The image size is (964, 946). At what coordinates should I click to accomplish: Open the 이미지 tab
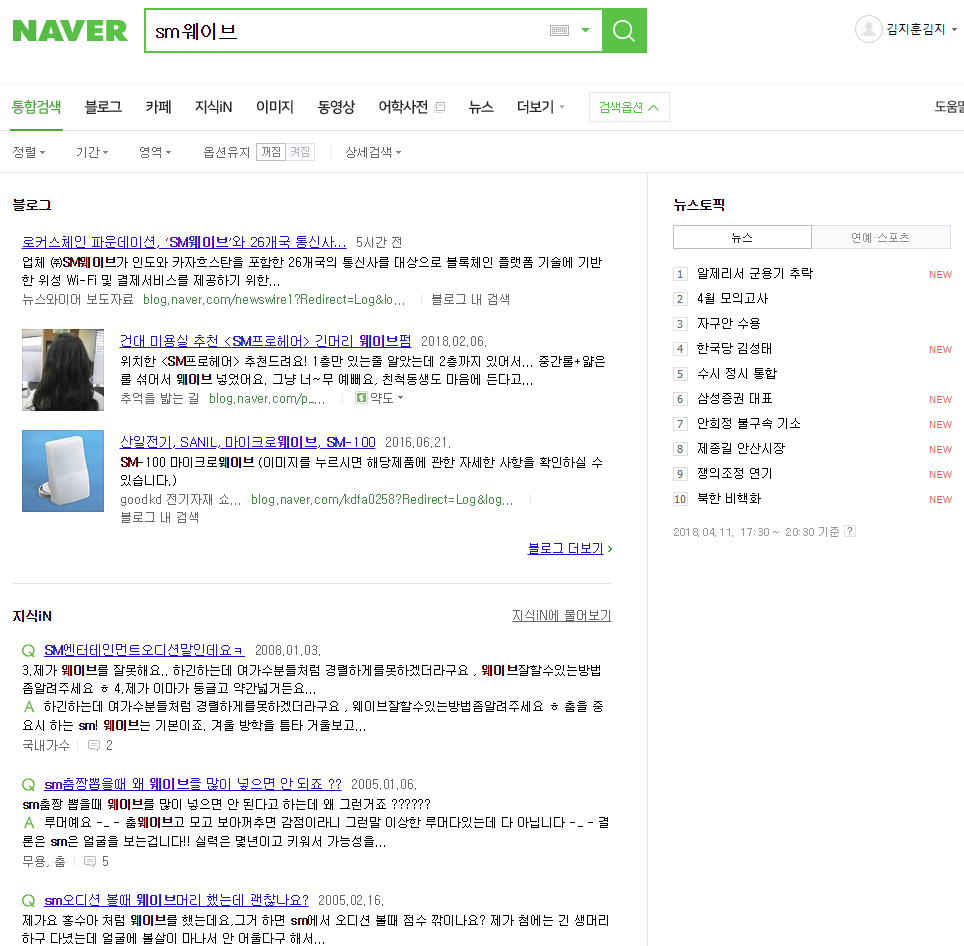tap(275, 107)
